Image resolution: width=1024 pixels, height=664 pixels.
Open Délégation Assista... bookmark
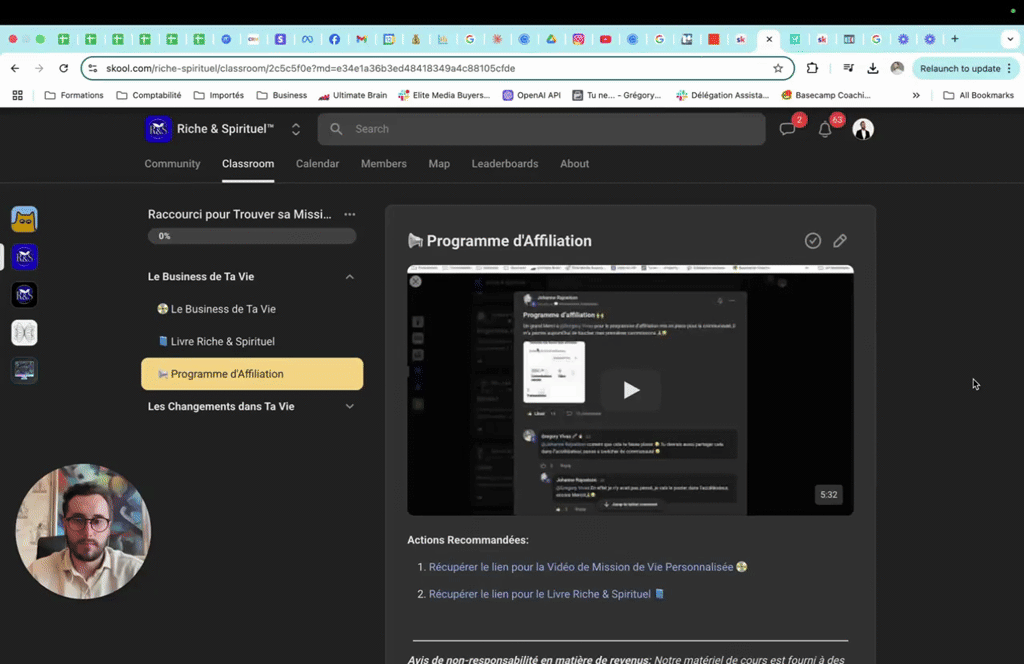[722, 95]
